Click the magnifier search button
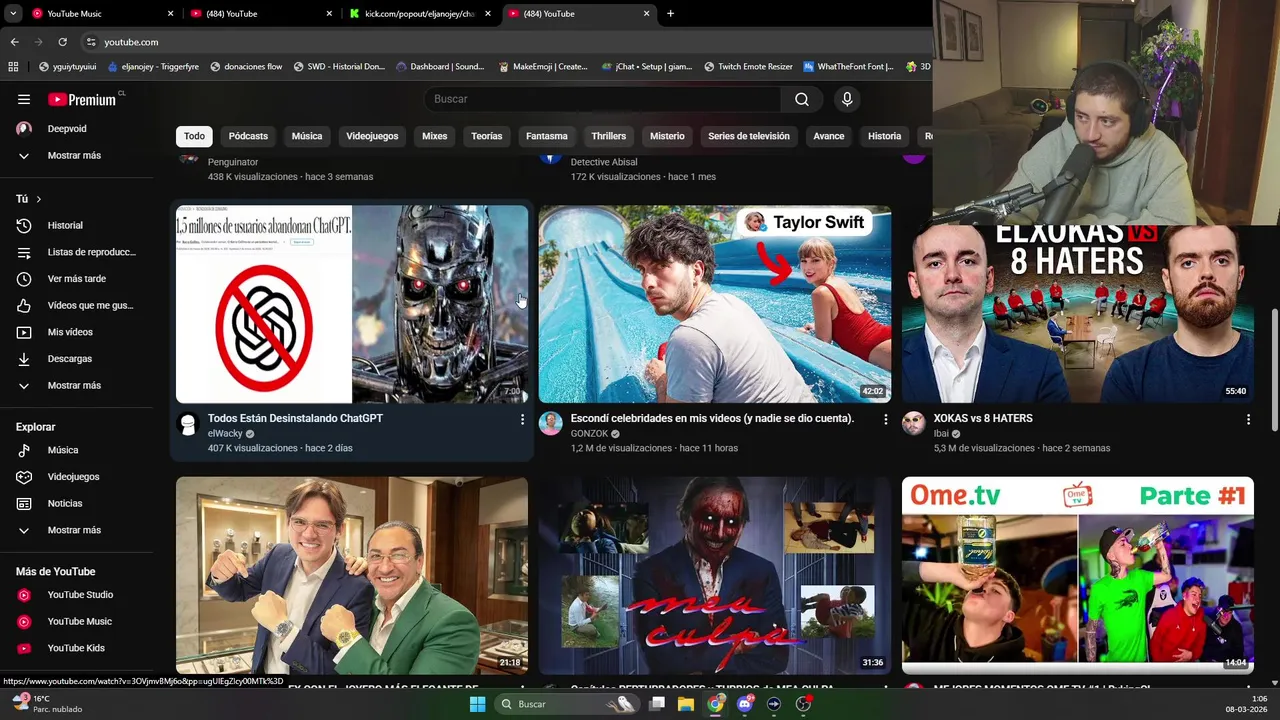This screenshot has height=720, width=1280. (802, 99)
